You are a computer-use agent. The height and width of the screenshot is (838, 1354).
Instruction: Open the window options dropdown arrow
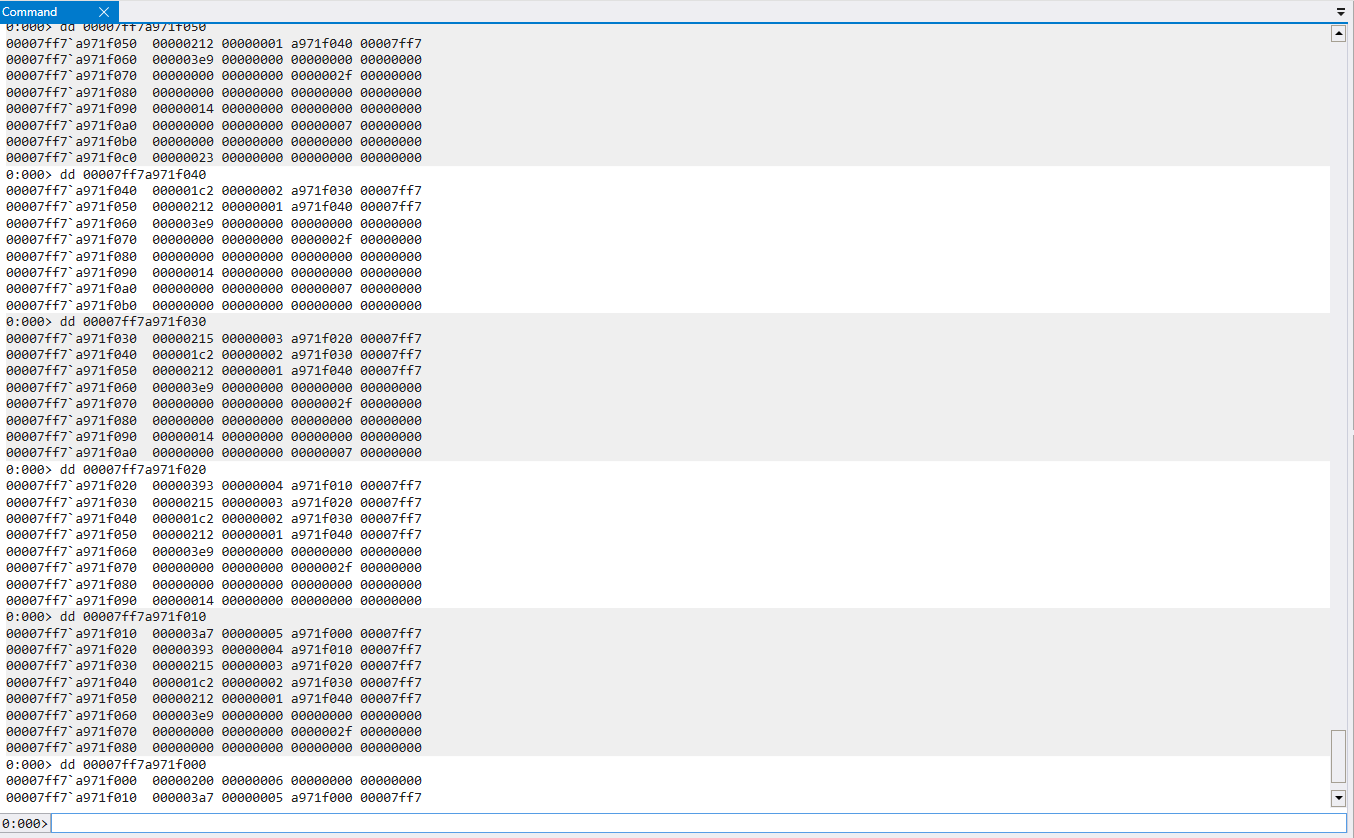pos(1341,12)
